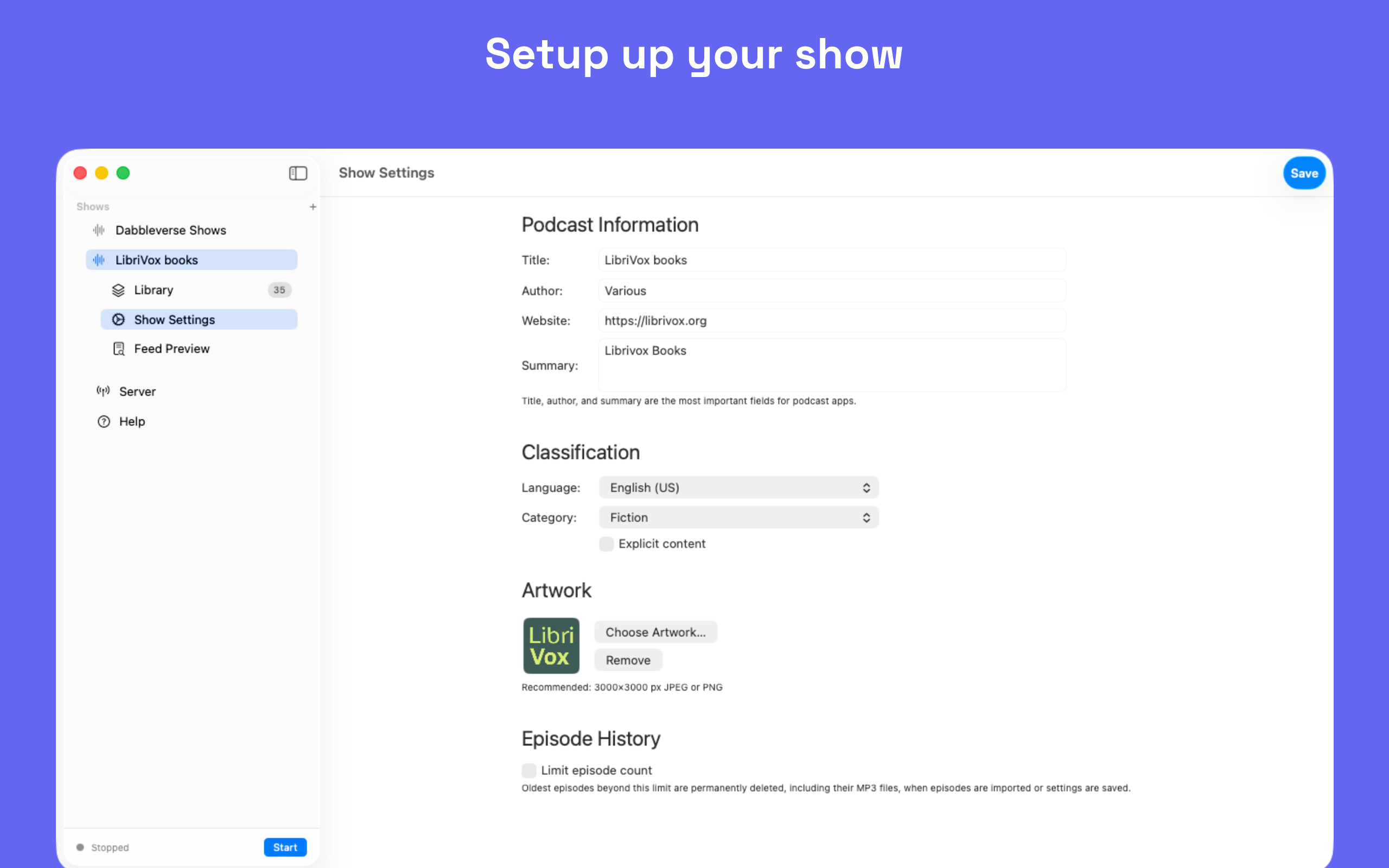Click the Author input field

(832, 291)
